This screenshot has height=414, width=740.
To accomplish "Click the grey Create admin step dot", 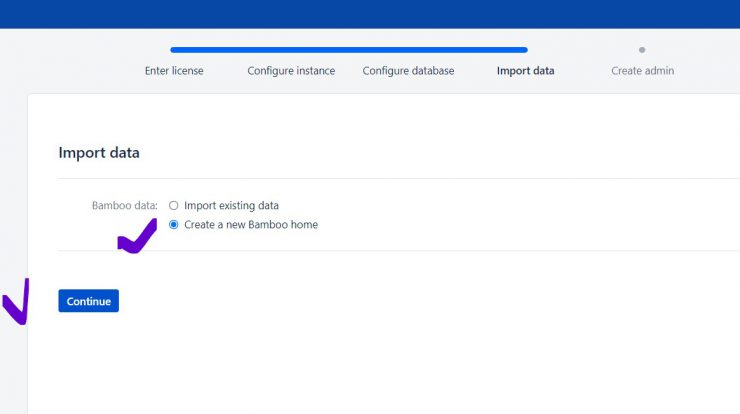I will [642, 50].
